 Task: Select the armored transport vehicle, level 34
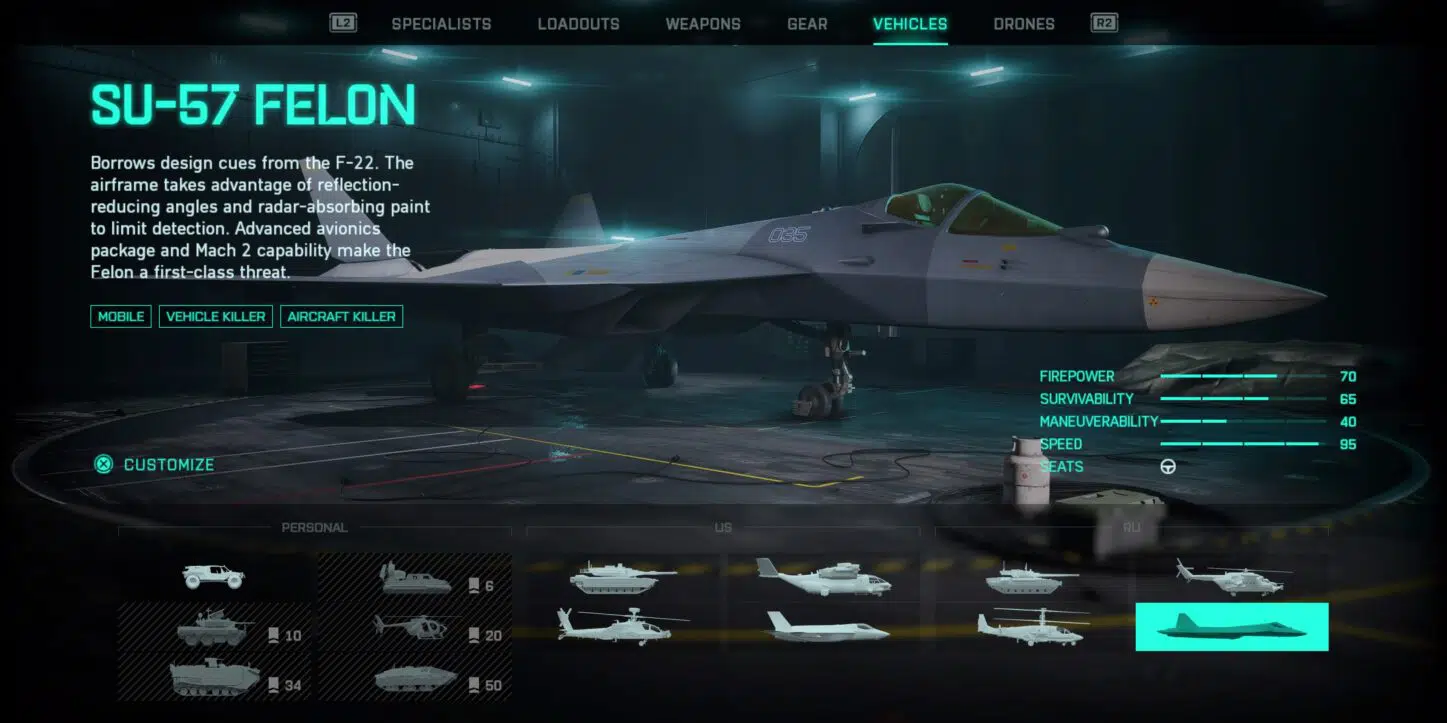(x=214, y=677)
